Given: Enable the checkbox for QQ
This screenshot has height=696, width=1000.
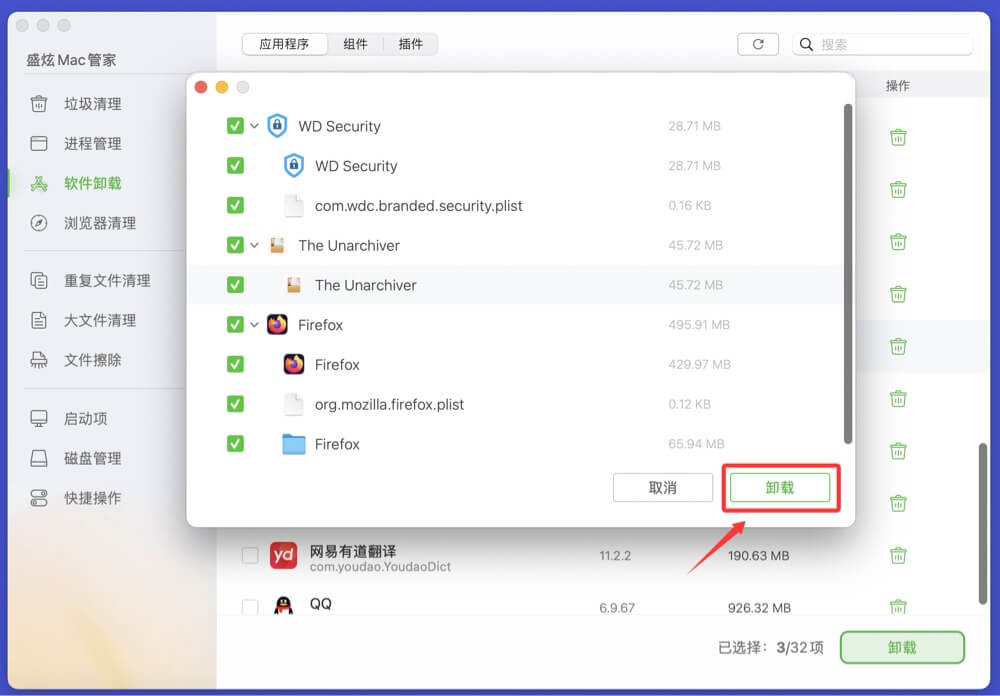Looking at the screenshot, I should 250,604.
